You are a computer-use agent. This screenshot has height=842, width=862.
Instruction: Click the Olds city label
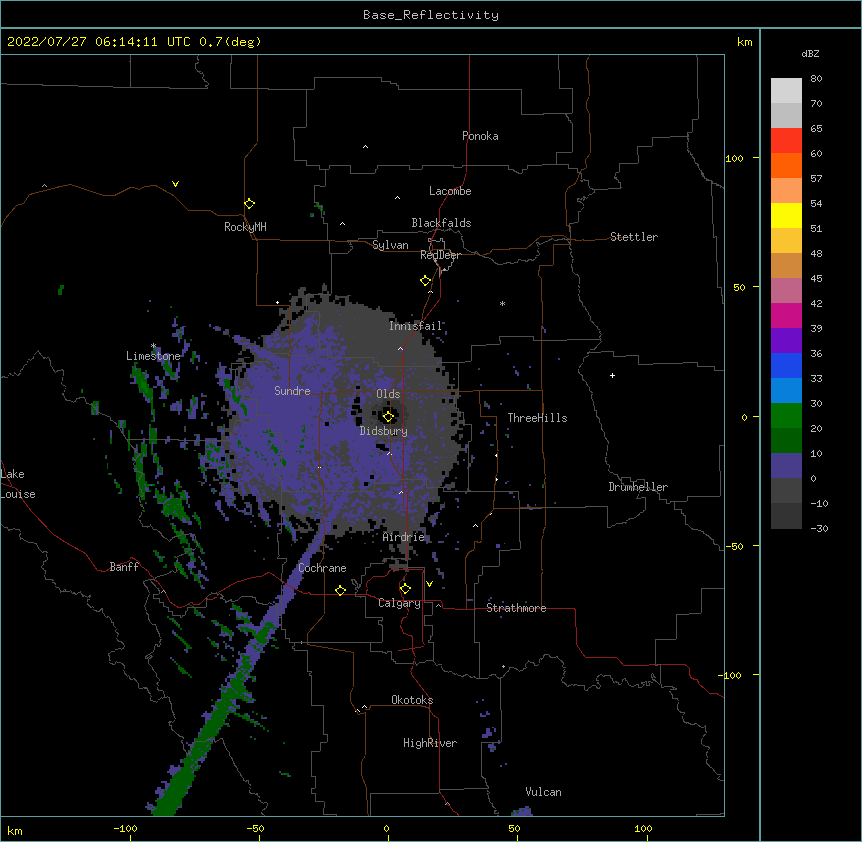point(388,394)
